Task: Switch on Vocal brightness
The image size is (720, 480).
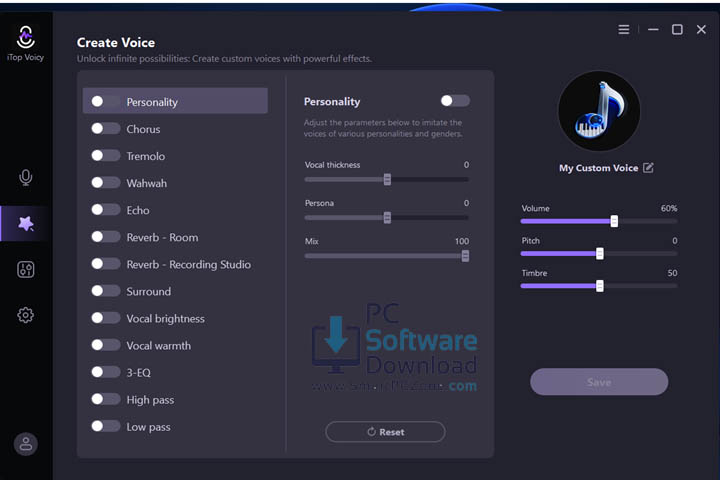Action: coord(106,318)
